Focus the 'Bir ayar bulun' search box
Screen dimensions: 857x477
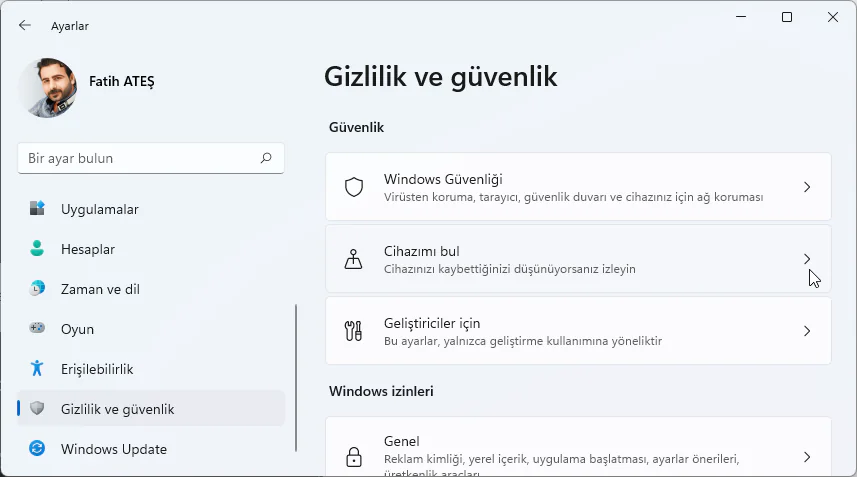[x=140, y=158]
